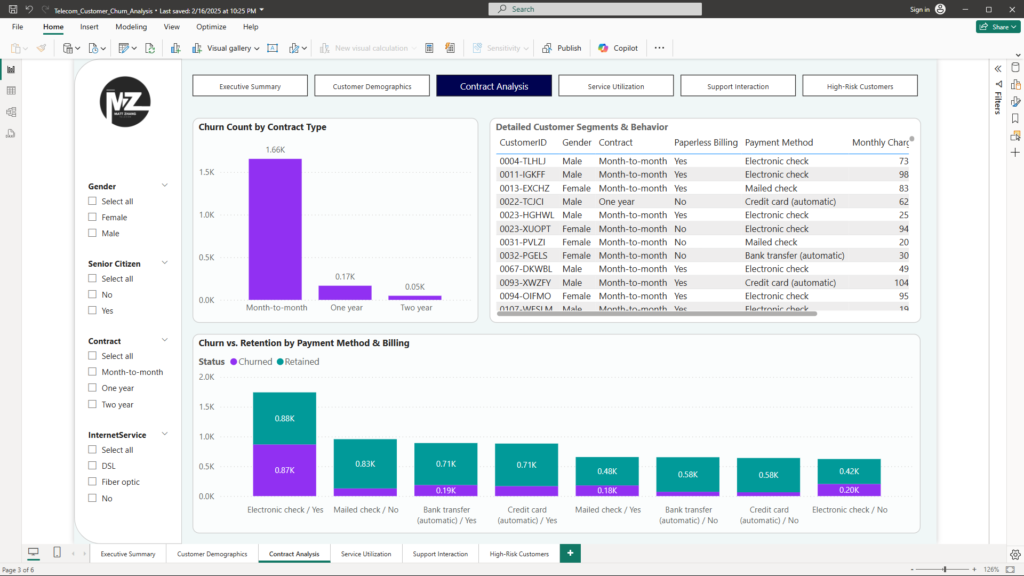
Task: Tick the Month-to-month contract checkbox
Action: (93, 372)
